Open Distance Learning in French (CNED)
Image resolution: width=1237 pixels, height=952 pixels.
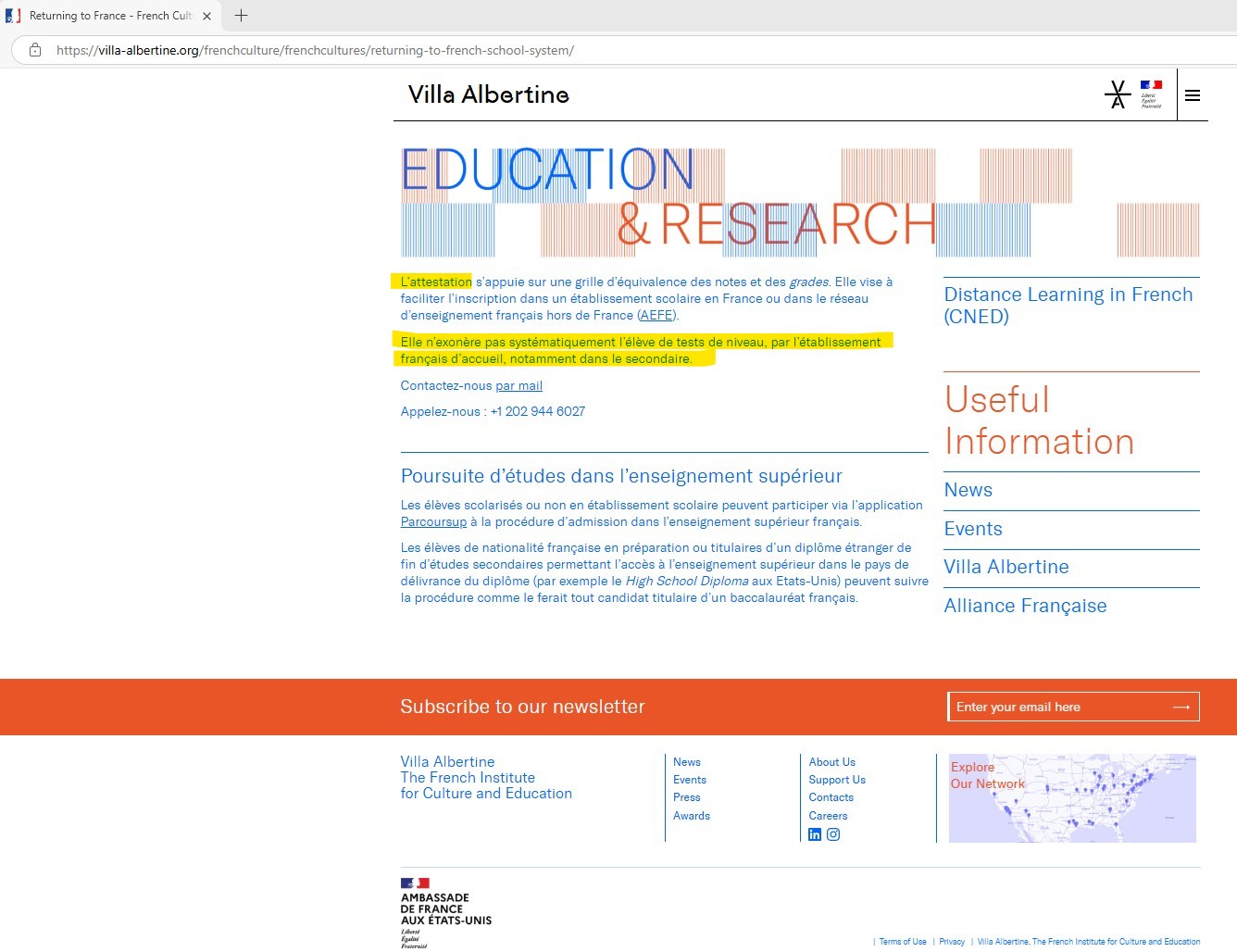pos(1068,306)
